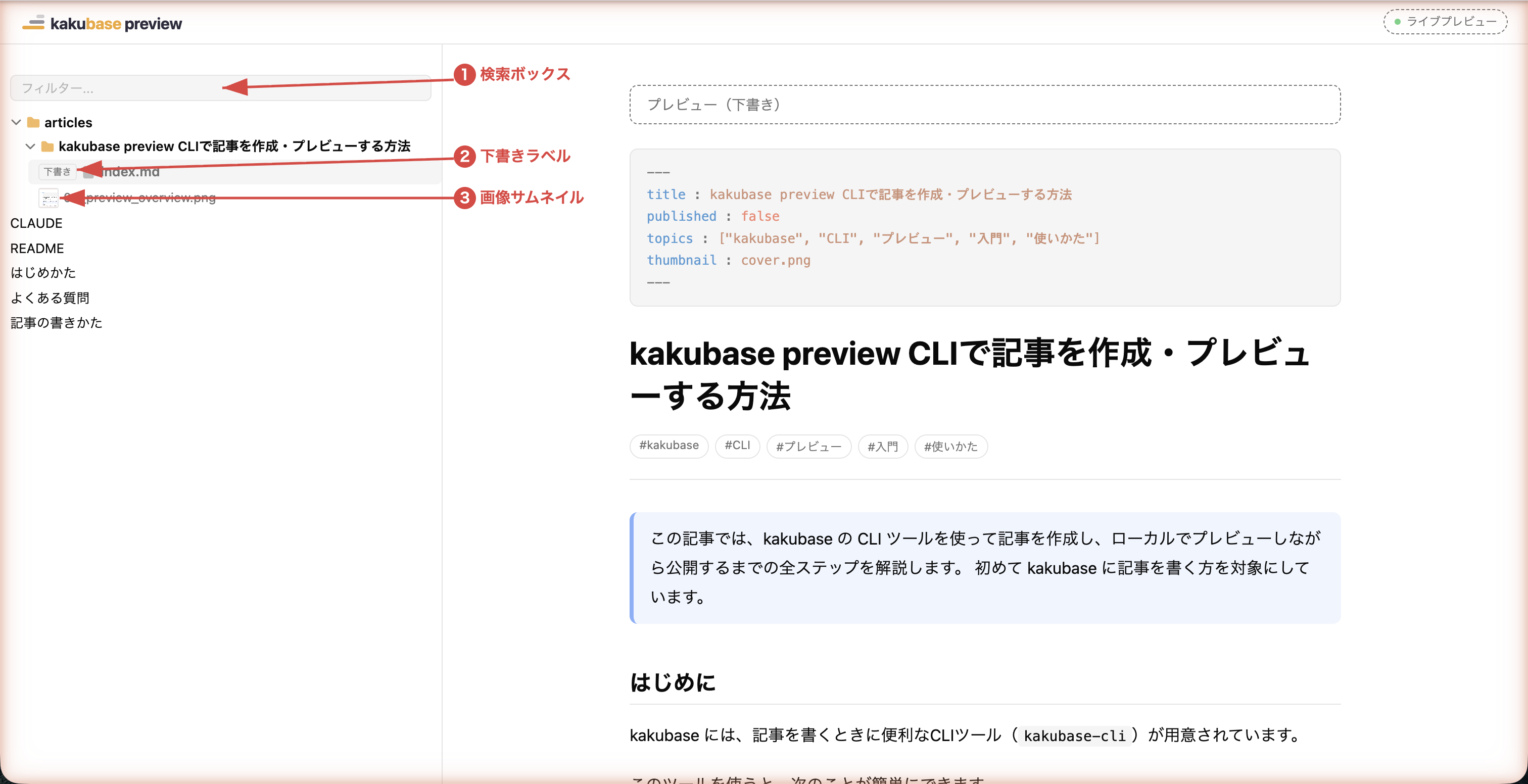Click the #プレビュー tag
The width and height of the screenshot is (1528, 784).
(809, 446)
